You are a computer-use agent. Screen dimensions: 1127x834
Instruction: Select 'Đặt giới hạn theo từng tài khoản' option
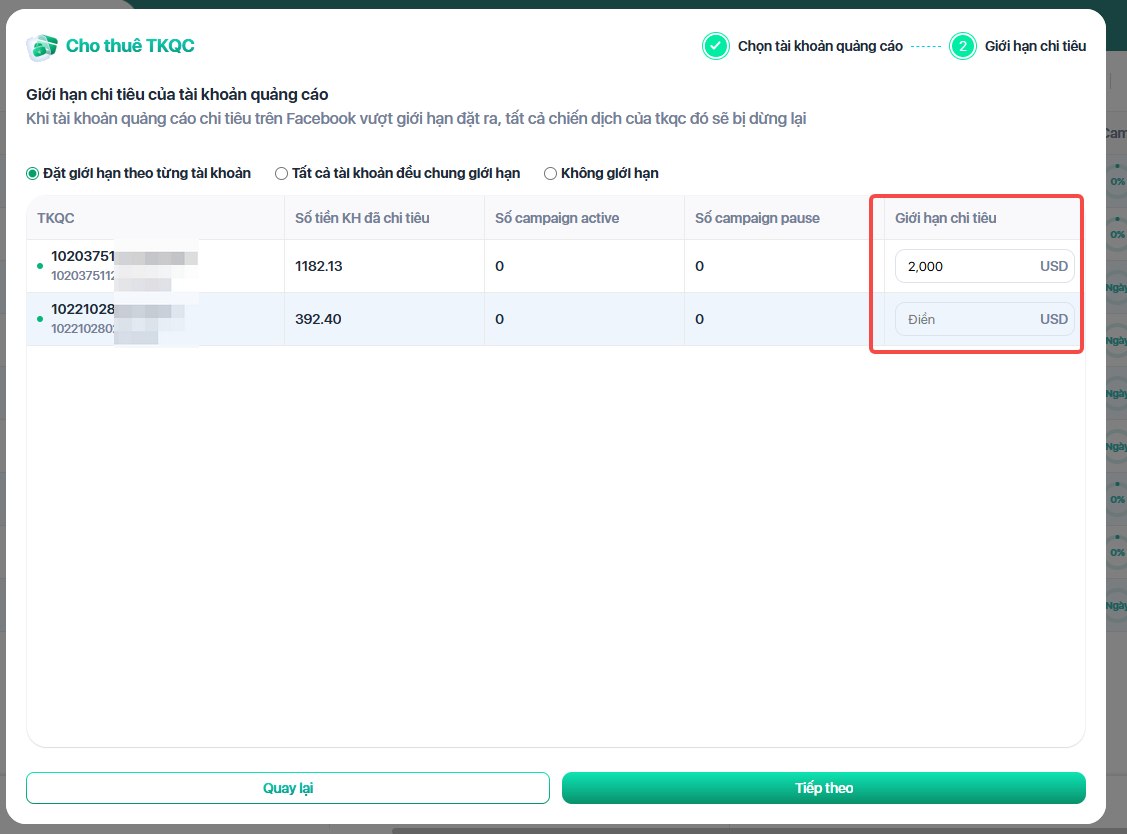tap(33, 174)
